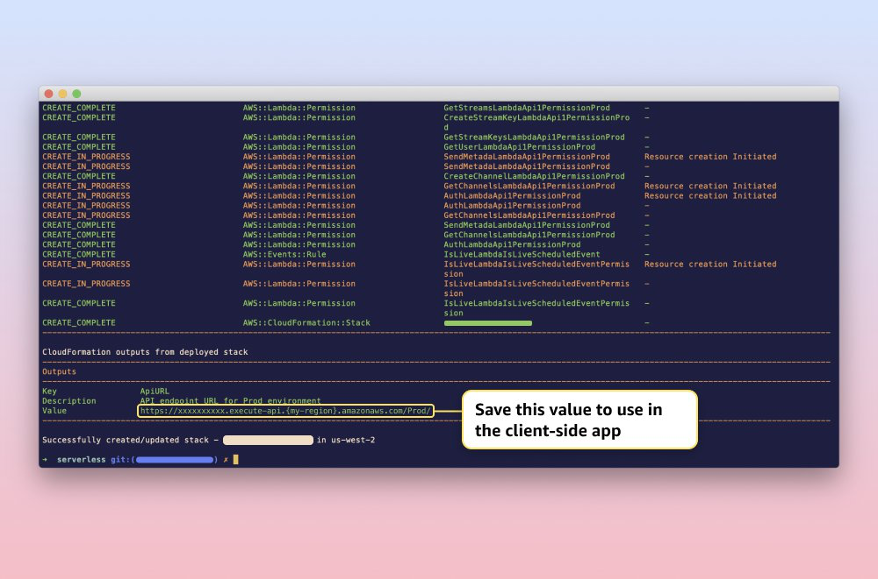Click CREATE_COMPLETE in GetStreamsLambdaApi1PermissionProd row
Screen dimensions: 879x579
(x=79, y=108)
